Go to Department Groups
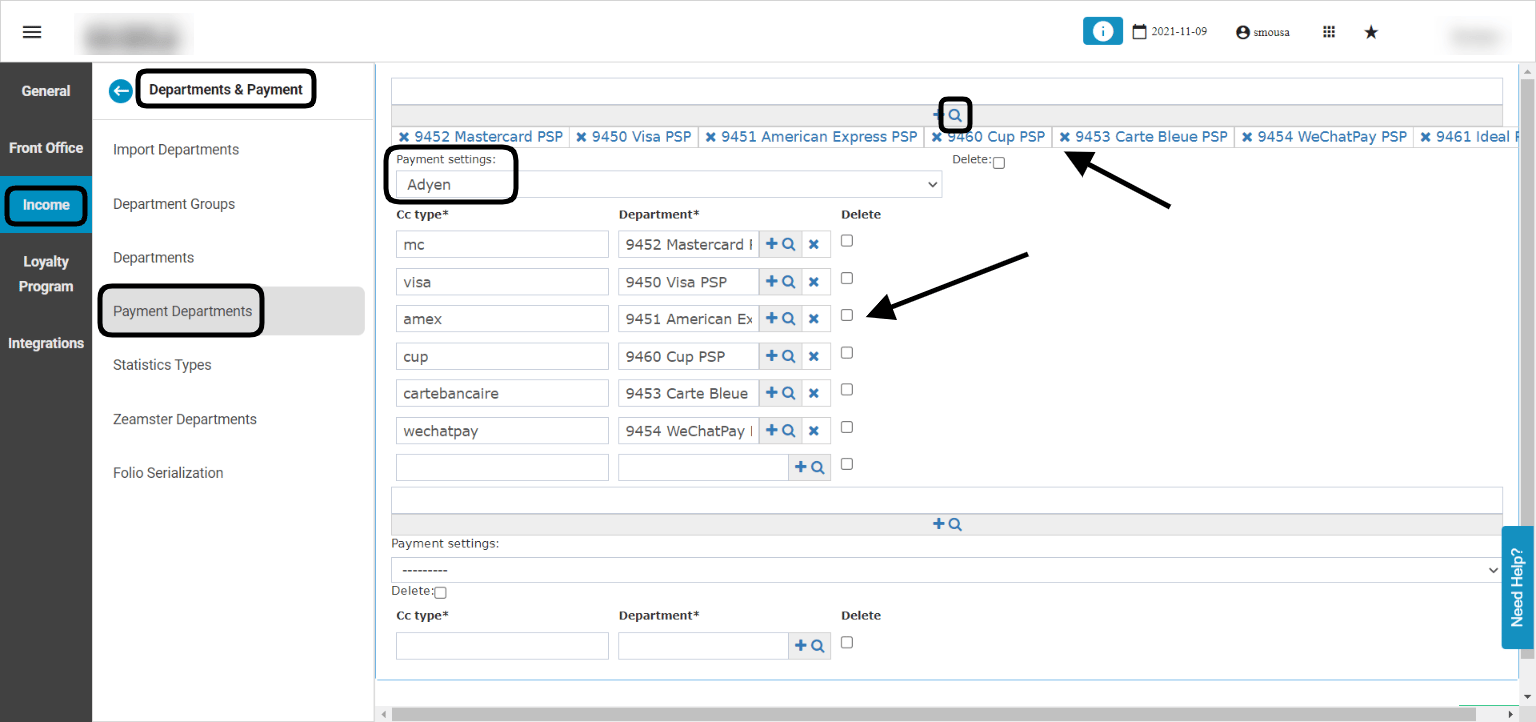 click(x=174, y=204)
